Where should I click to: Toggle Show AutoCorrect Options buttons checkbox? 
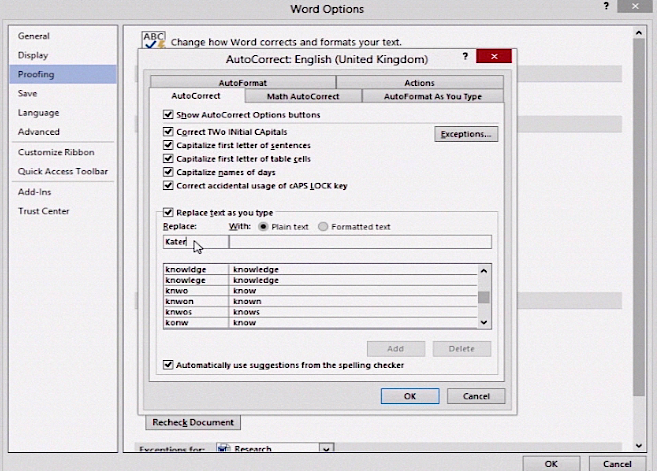pyautogui.click(x=168, y=114)
